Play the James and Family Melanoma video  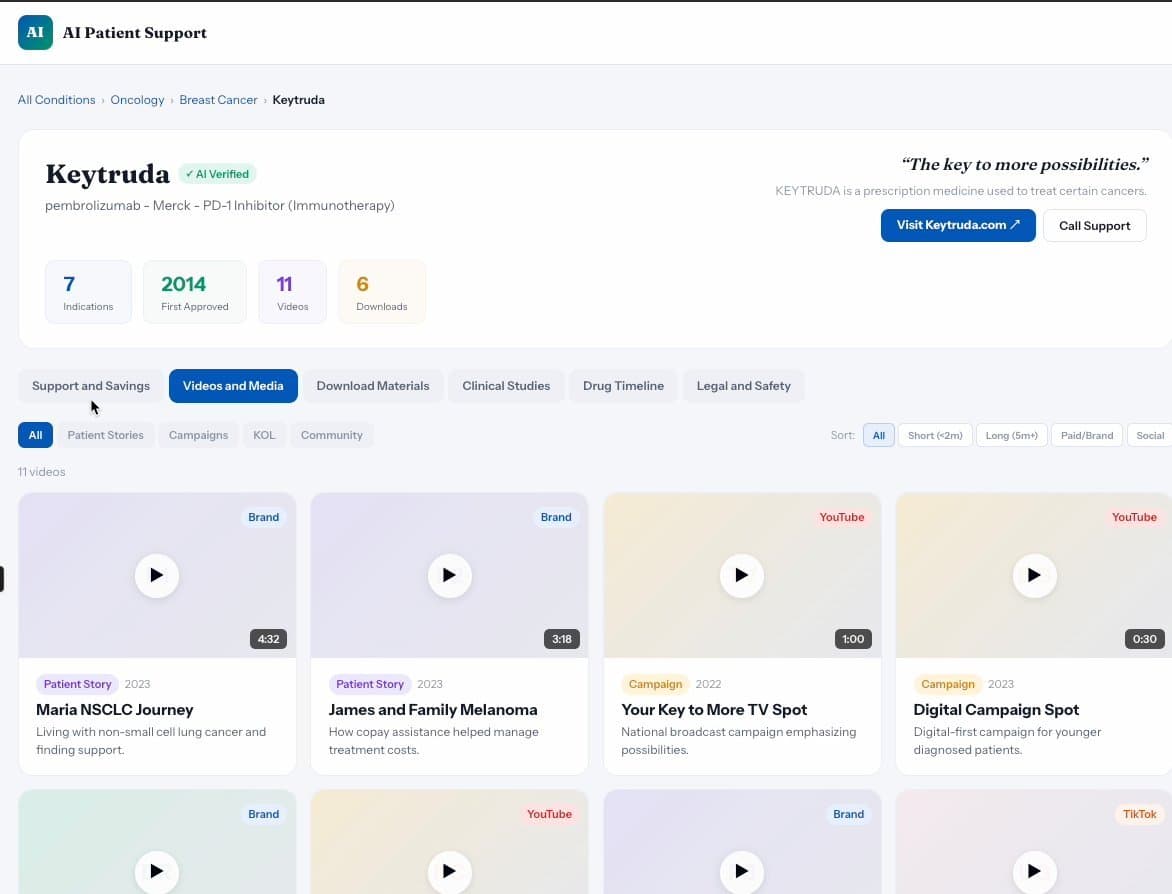(x=449, y=575)
